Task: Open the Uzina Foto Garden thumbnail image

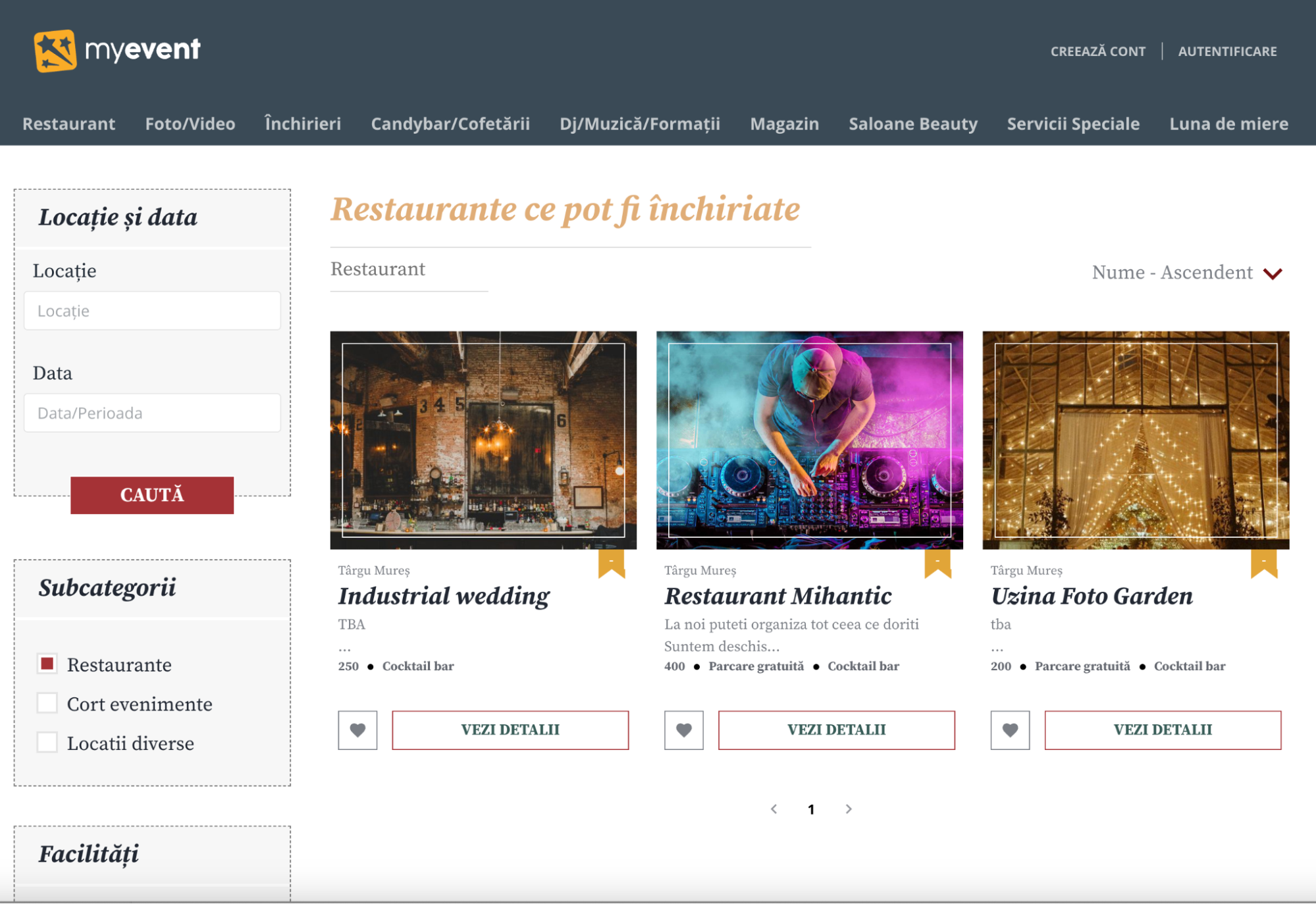Action: point(1136,440)
